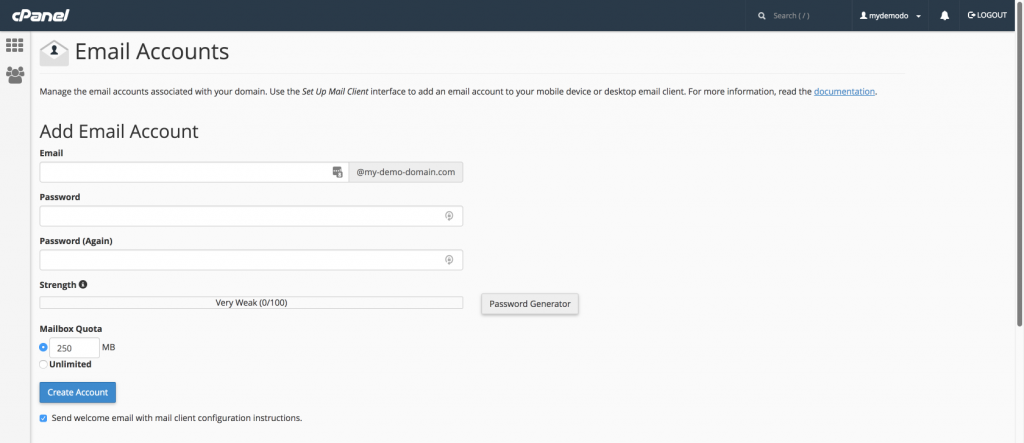Click the autofill icon in Email field
Screen dimensions: 1024x443
pos(338,172)
